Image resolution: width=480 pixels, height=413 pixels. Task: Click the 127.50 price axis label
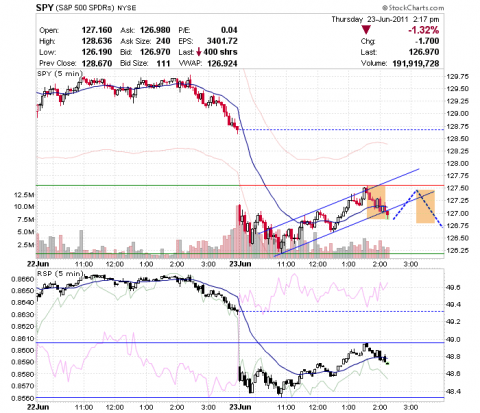pos(457,188)
